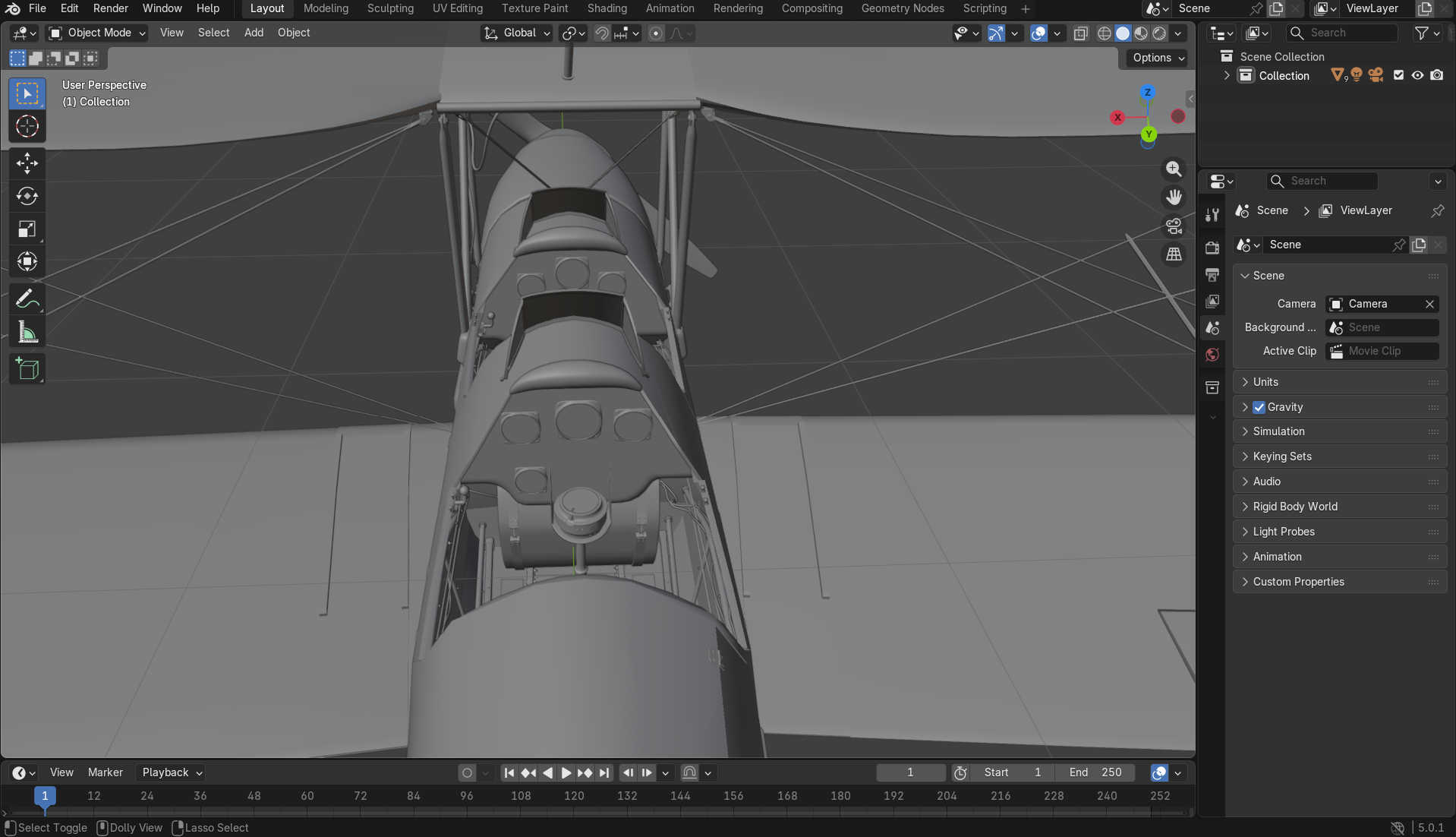Switch to wireframe viewport shading
The height and width of the screenshot is (837, 1456).
(1105, 33)
